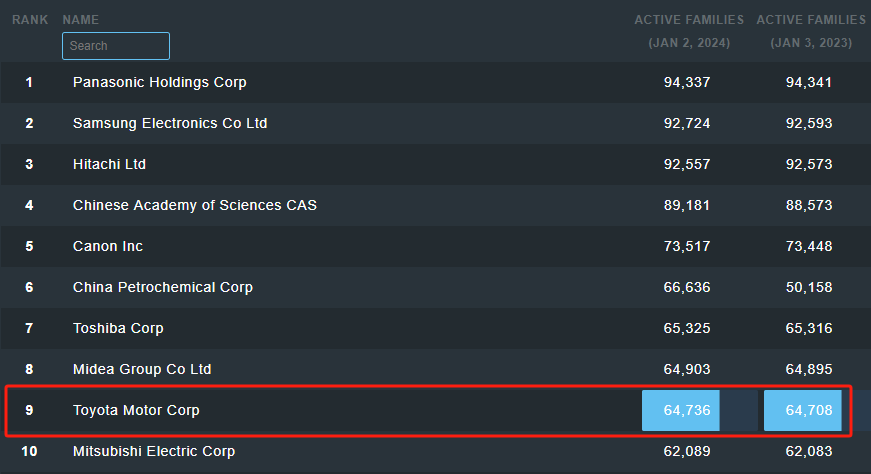Open Chinese Academy of Sciences CAS entry
The width and height of the screenshot is (871, 474).
pos(194,205)
